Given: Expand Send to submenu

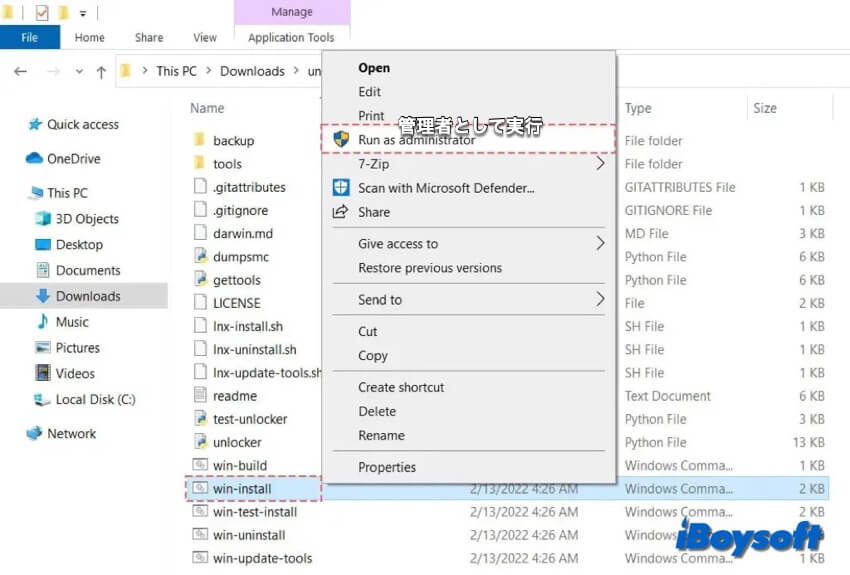Looking at the screenshot, I should [469, 300].
